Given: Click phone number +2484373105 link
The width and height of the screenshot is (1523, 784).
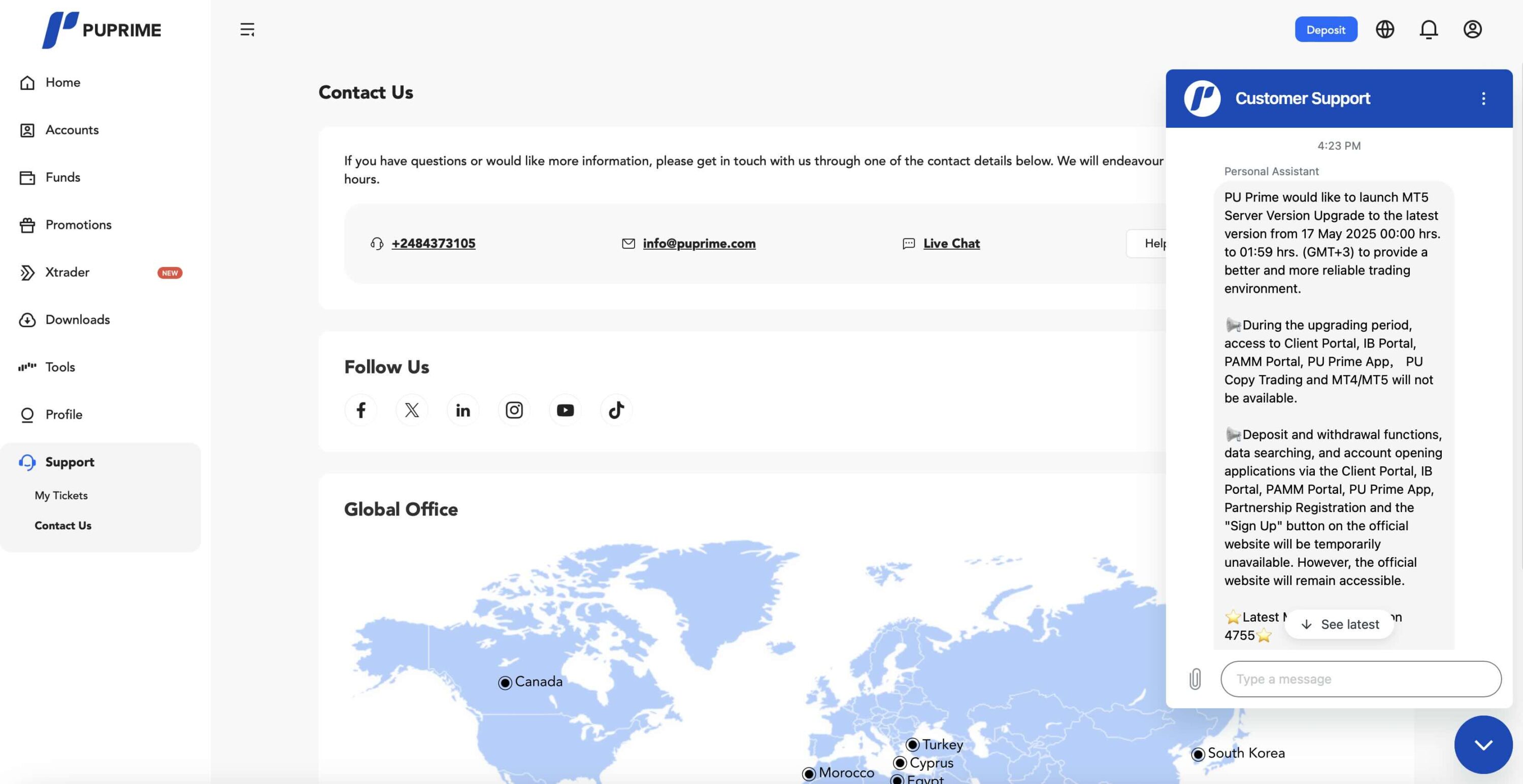Looking at the screenshot, I should coord(434,244).
